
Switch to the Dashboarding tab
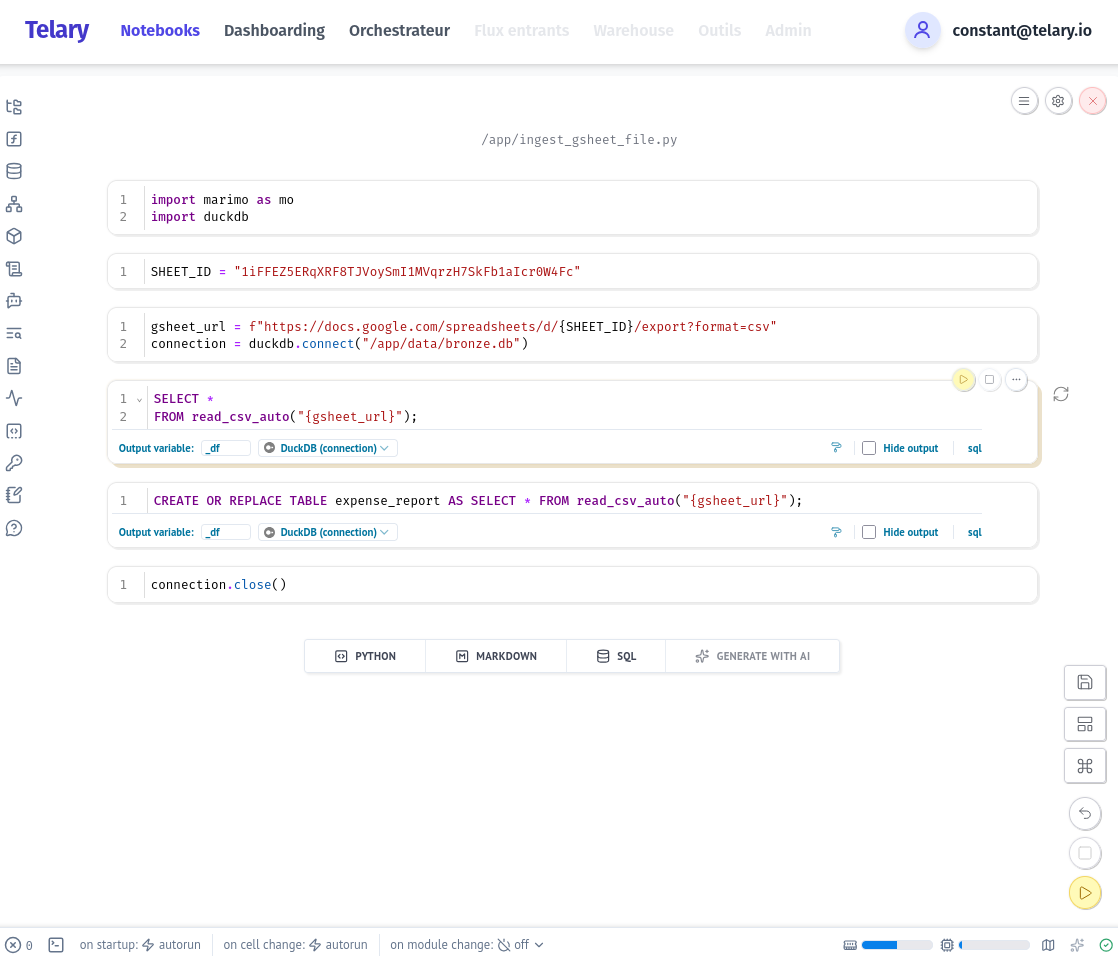point(274,31)
